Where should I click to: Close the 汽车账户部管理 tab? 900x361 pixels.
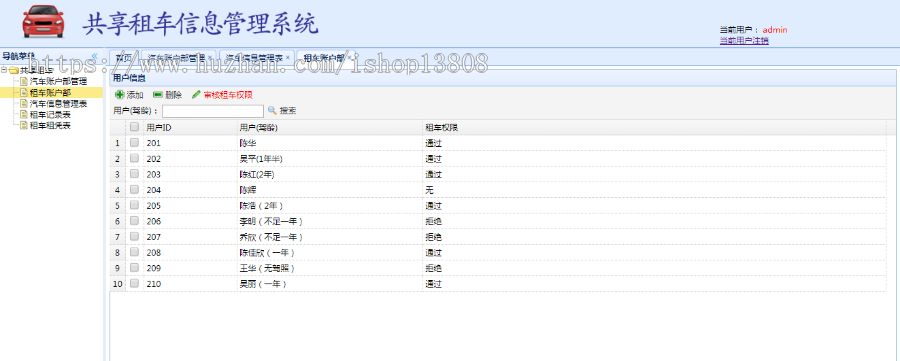[x=210, y=58]
